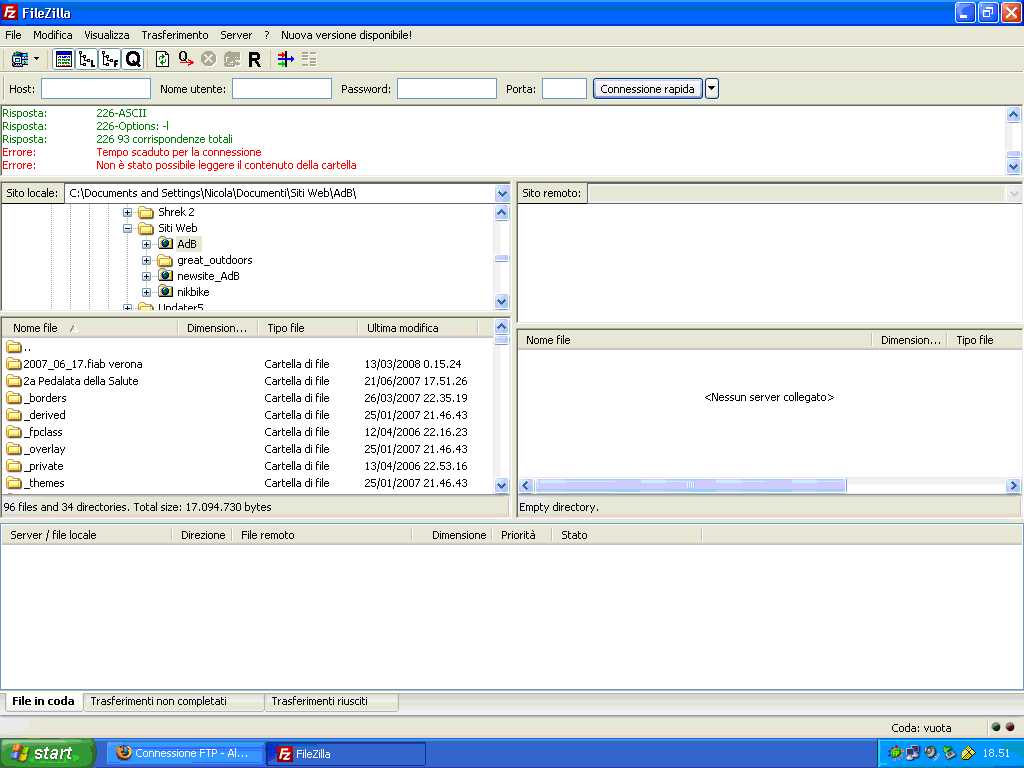Open the Modifica menu

click(x=53, y=35)
